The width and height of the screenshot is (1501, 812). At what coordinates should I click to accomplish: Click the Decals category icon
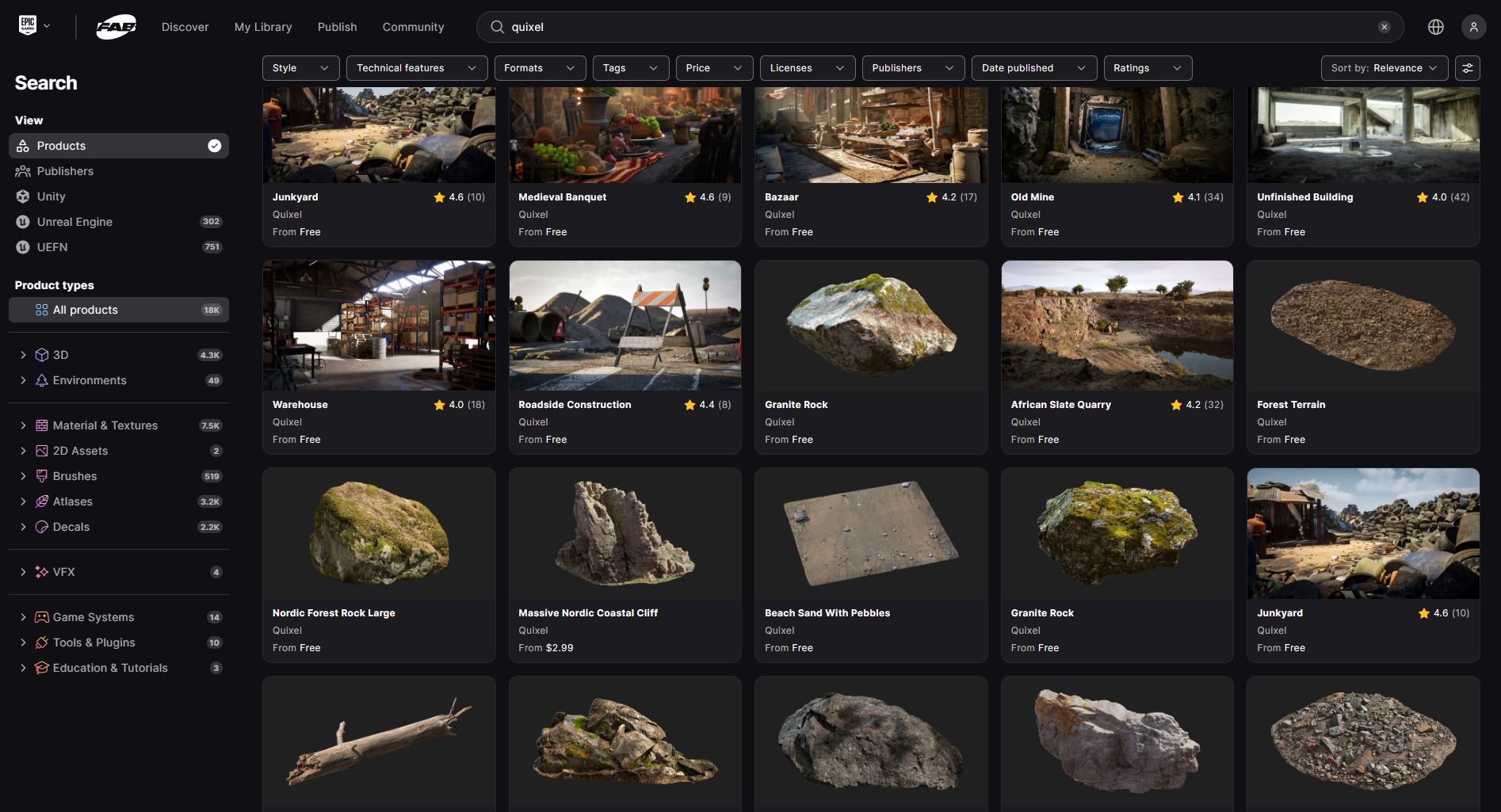point(42,527)
